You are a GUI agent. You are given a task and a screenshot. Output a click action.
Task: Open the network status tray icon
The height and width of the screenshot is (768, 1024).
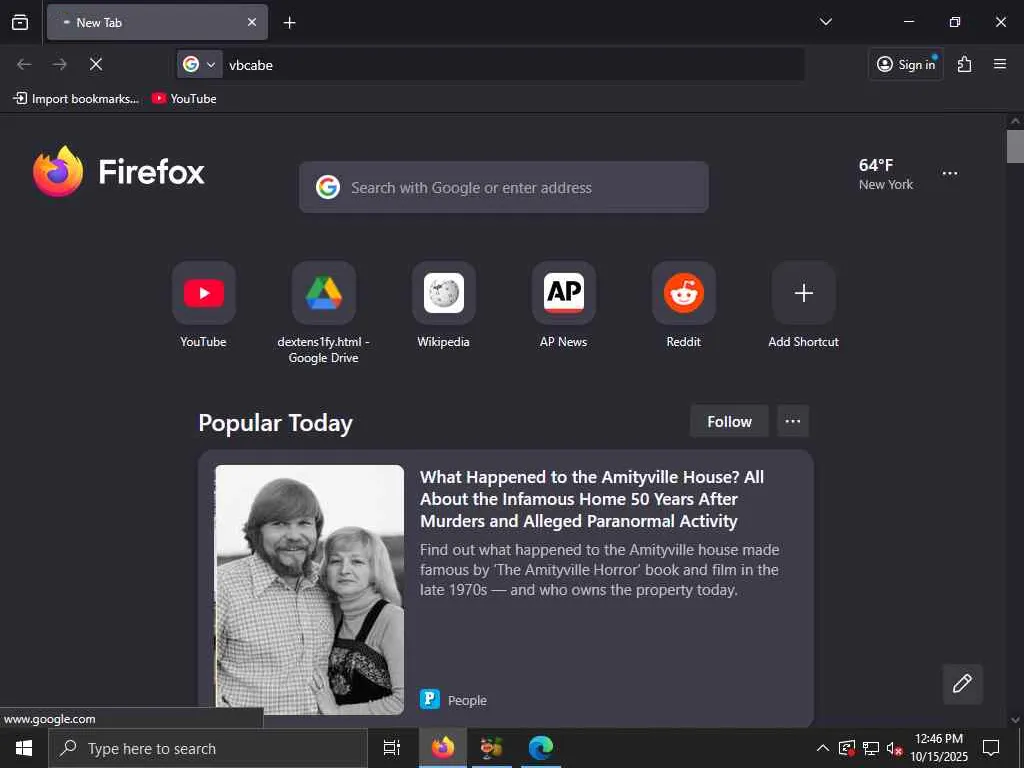tap(871, 748)
